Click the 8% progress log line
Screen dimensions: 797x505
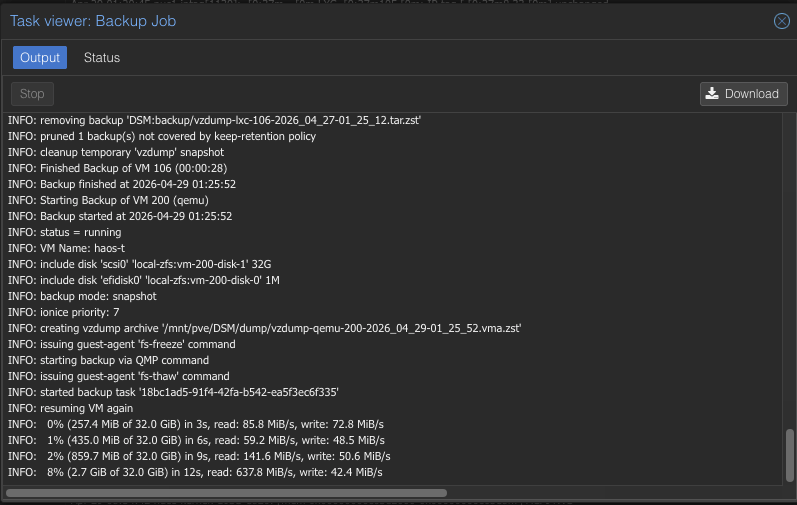[195, 472]
